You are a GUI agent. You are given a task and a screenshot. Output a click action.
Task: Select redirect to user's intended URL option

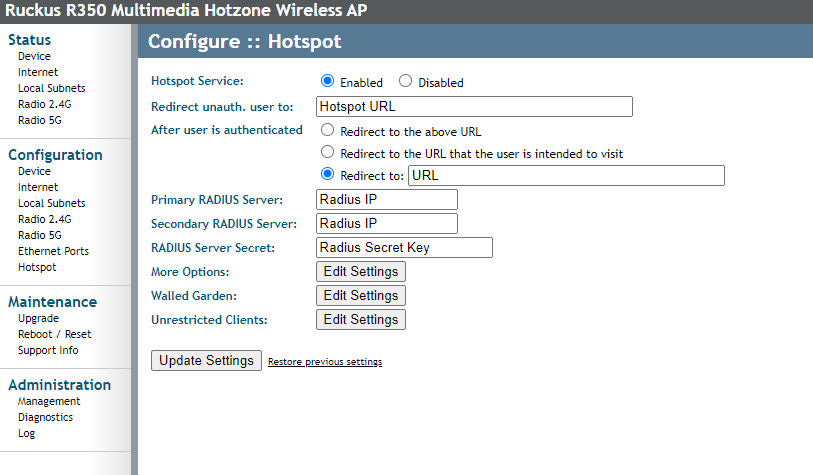(x=327, y=153)
